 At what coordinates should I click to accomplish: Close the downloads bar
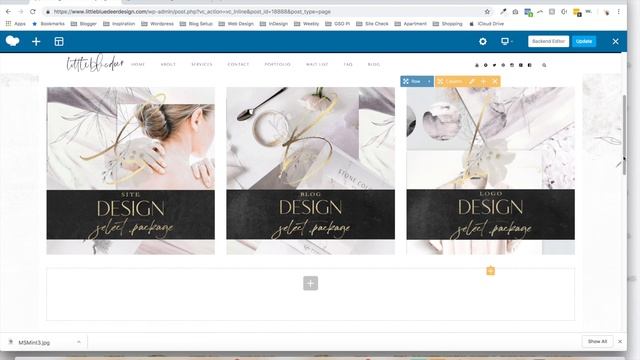click(620, 341)
